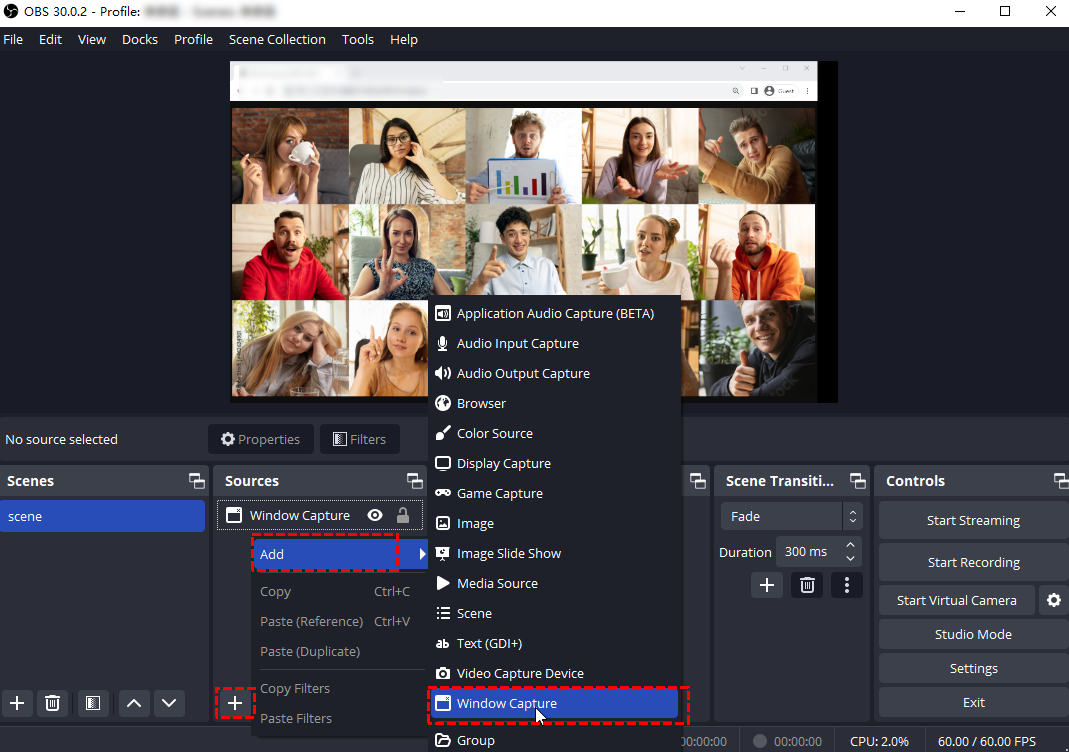Select the scene named 'scene'
Image resolution: width=1069 pixels, height=752 pixels.
[x=103, y=515]
